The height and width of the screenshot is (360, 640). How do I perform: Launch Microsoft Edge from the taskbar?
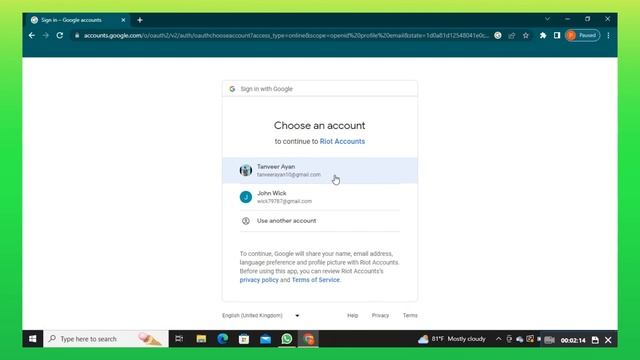[222, 339]
